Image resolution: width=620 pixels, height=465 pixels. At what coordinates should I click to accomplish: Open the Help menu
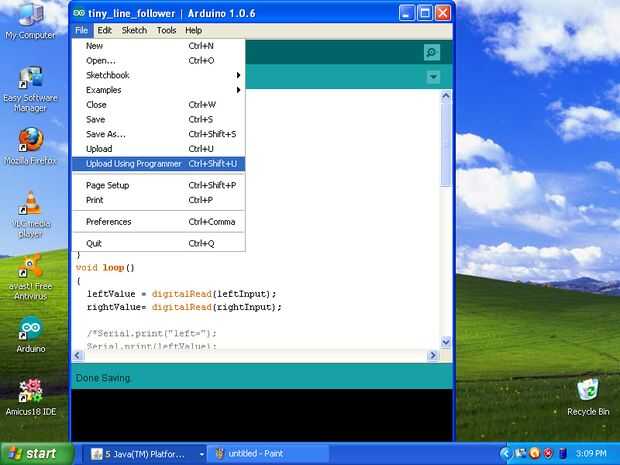click(x=193, y=30)
